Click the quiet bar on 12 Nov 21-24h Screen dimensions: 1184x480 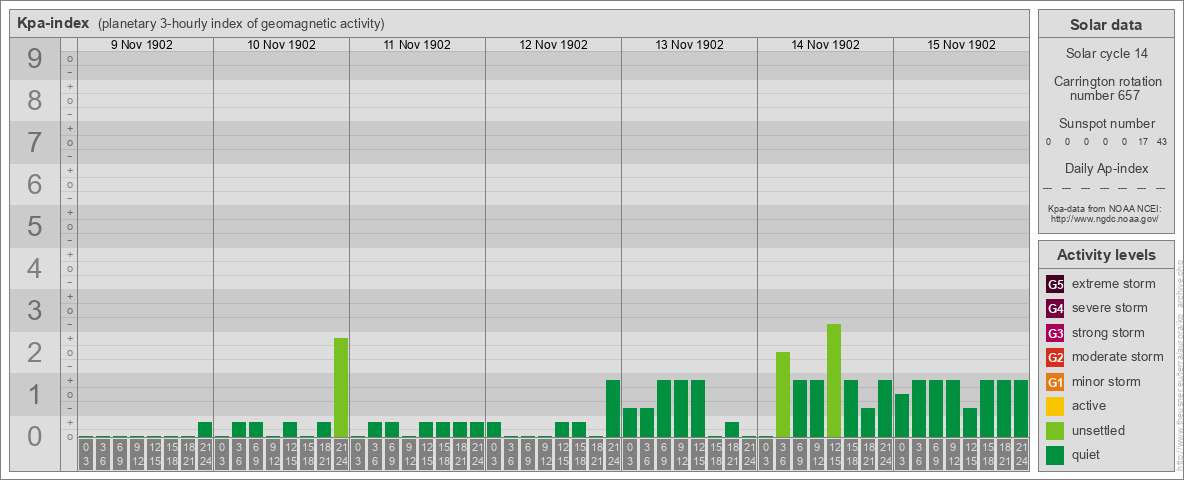click(x=613, y=408)
